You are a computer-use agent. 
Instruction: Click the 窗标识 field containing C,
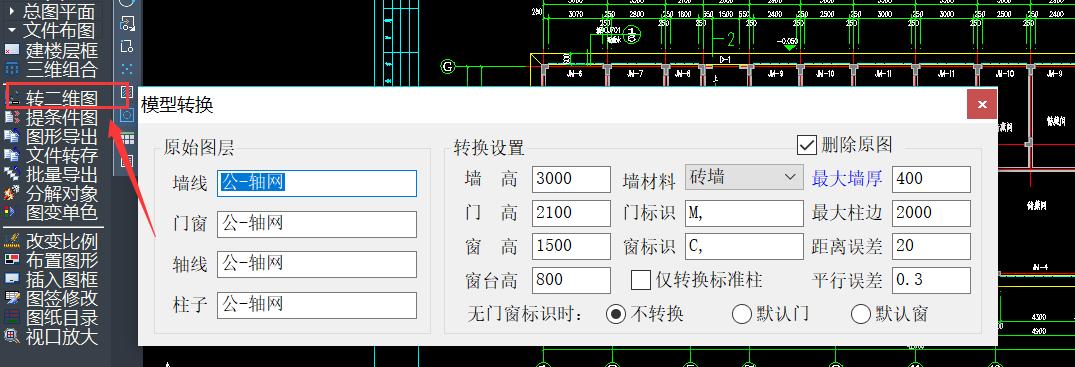(x=744, y=246)
